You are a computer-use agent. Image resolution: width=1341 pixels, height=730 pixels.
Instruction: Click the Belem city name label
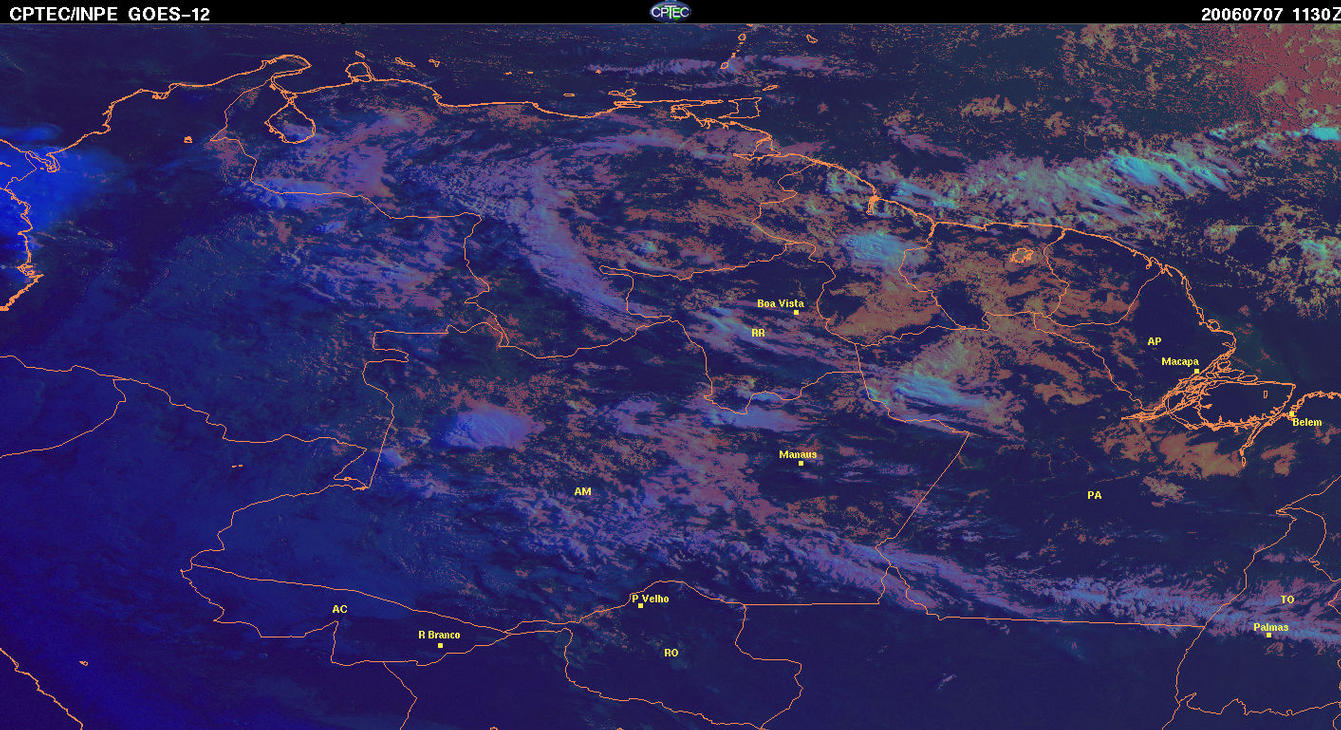(1307, 423)
